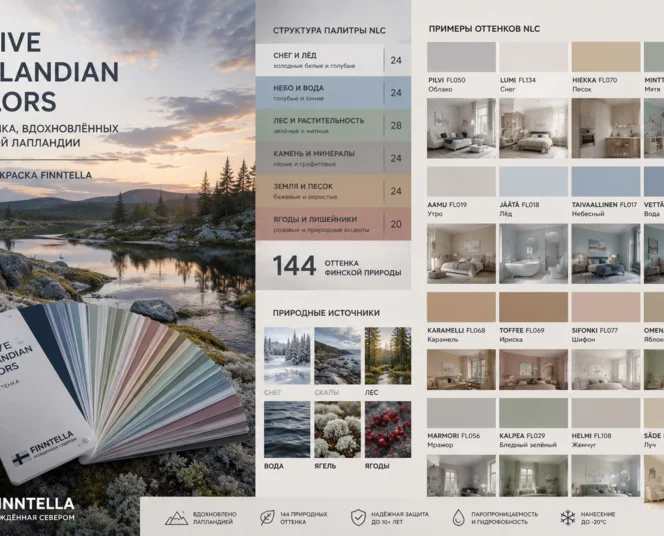The height and width of the screenshot is (536, 664).
Task: View the room photo under MARMORI FL056
Action: pyautogui.click(x=461, y=475)
